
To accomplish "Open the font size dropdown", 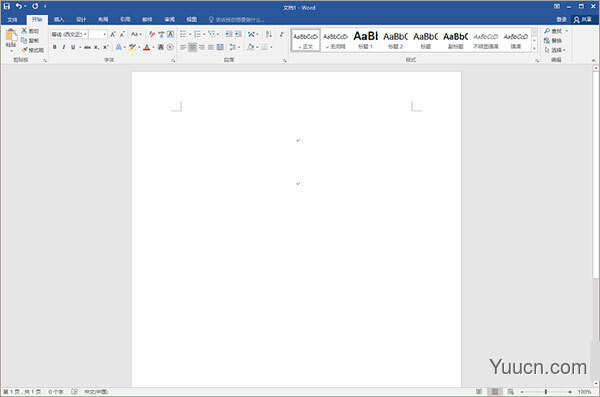I will 104,34.
